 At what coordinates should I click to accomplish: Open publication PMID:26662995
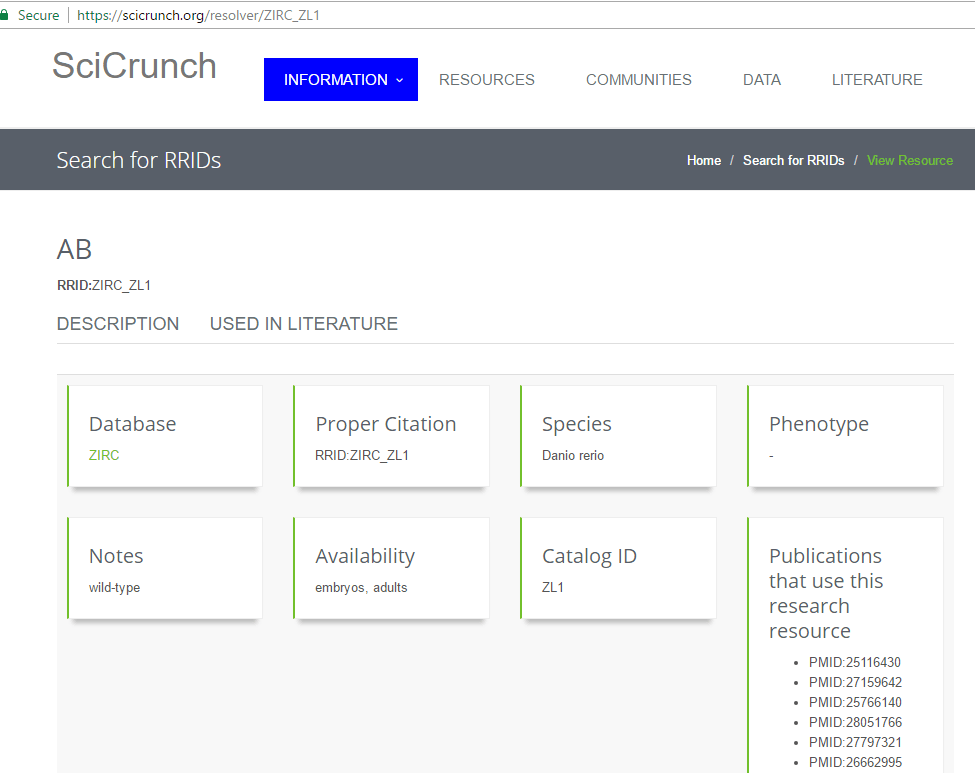tap(855, 762)
